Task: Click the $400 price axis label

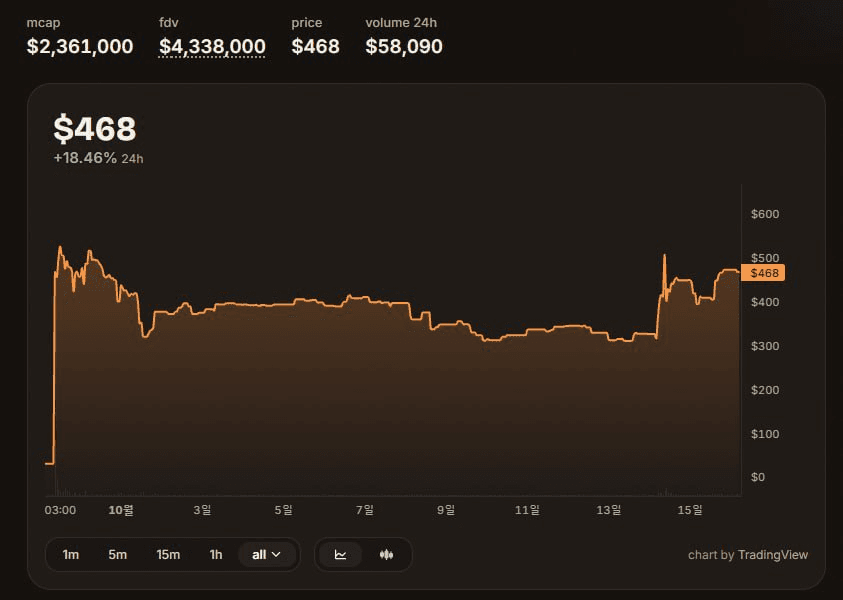Action: (765, 302)
